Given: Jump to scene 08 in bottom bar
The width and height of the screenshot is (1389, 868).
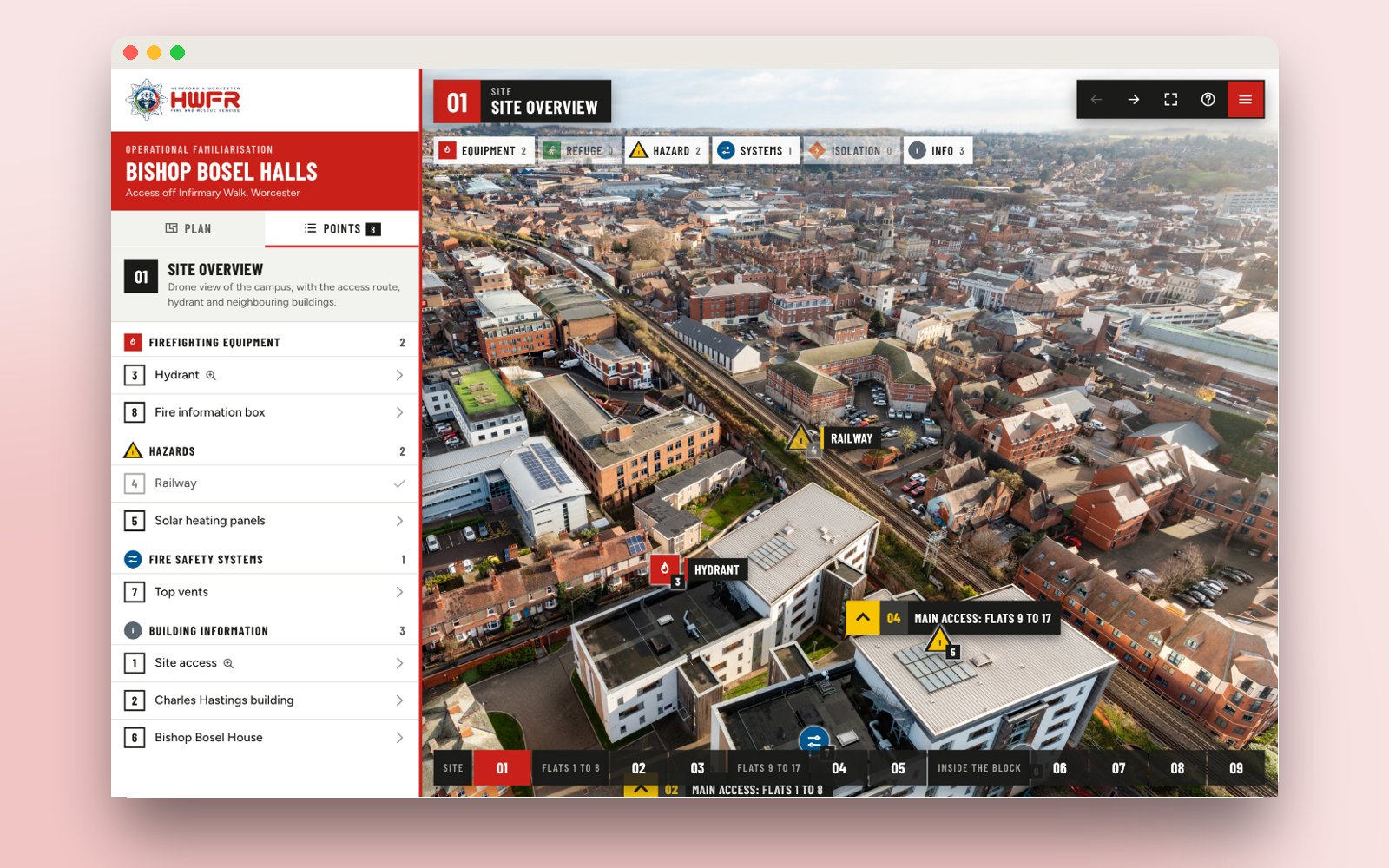Looking at the screenshot, I should click(x=1177, y=768).
